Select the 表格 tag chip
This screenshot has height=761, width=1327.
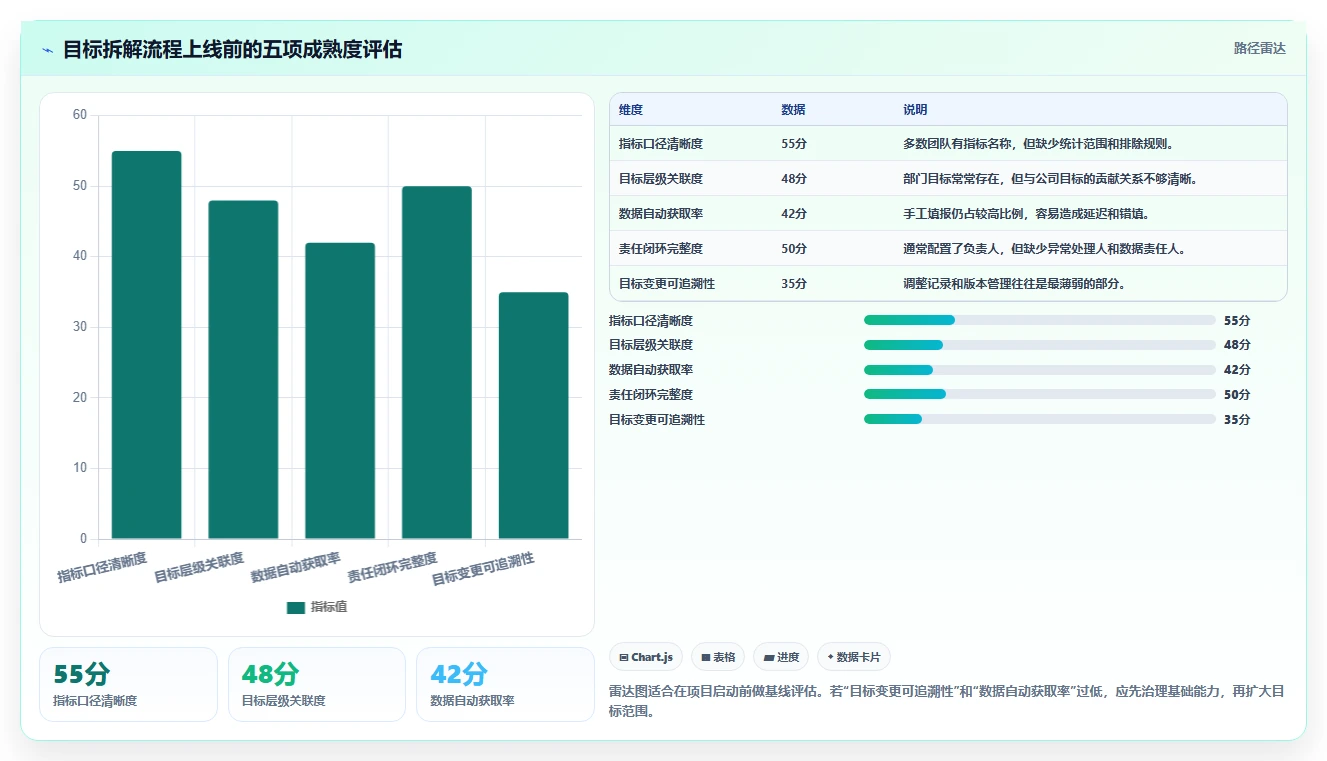(718, 657)
